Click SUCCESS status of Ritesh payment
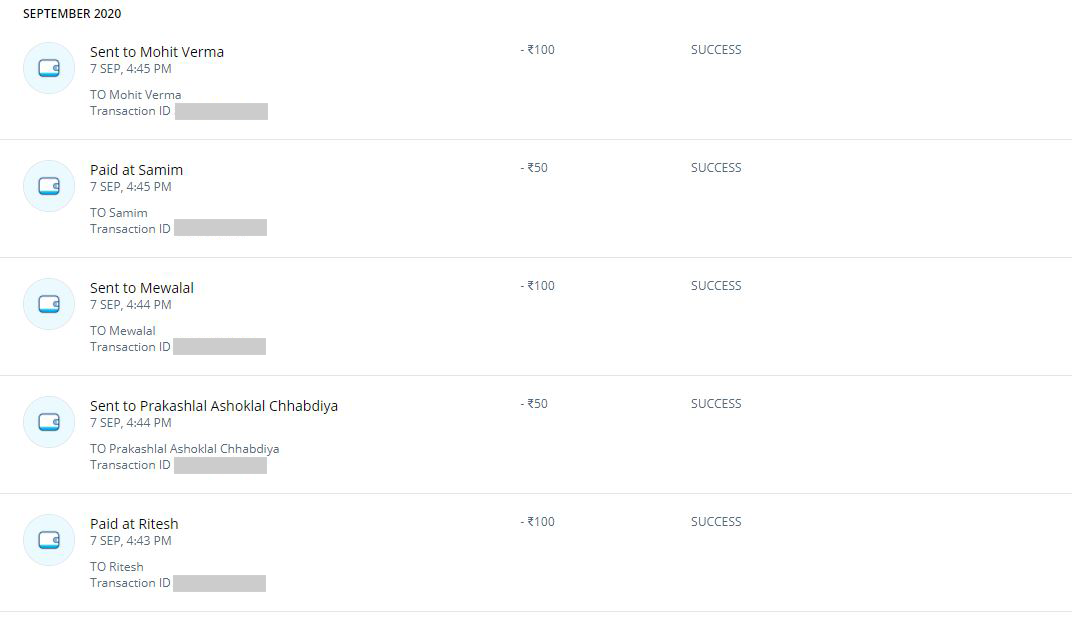 [x=716, y=522]
